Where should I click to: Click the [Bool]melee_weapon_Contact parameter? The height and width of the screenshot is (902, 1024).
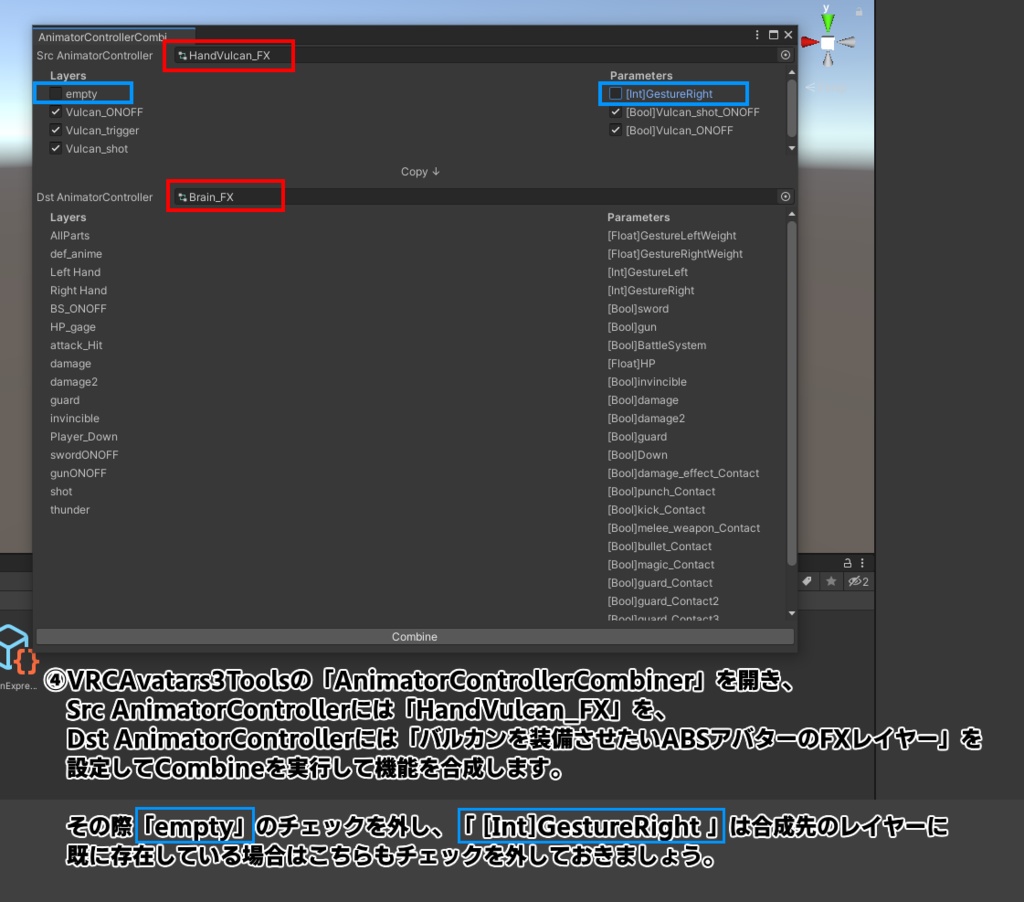(684, 528)
